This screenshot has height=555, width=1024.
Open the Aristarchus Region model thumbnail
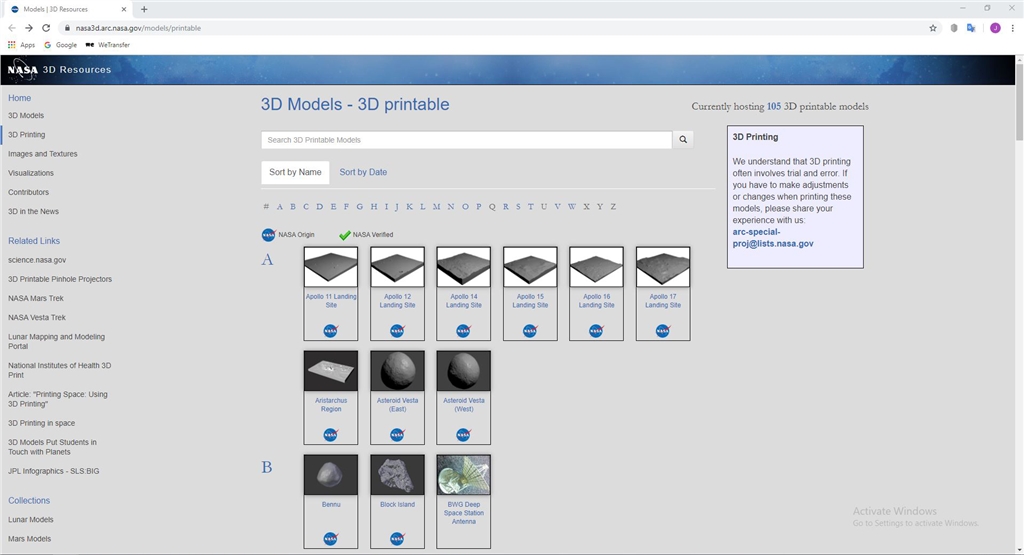330,371
